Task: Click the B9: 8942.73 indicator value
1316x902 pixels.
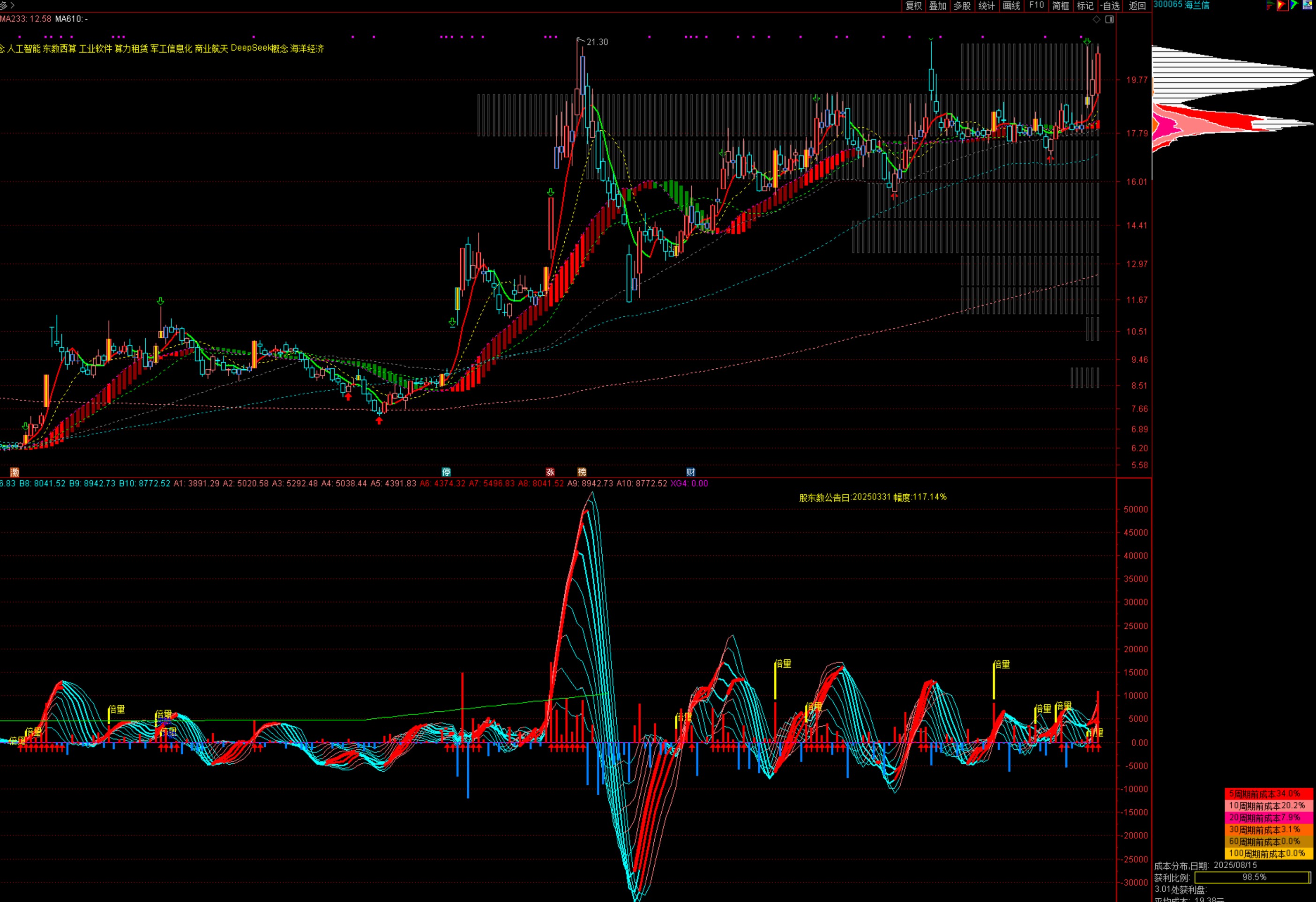Action: pos(92,484)
